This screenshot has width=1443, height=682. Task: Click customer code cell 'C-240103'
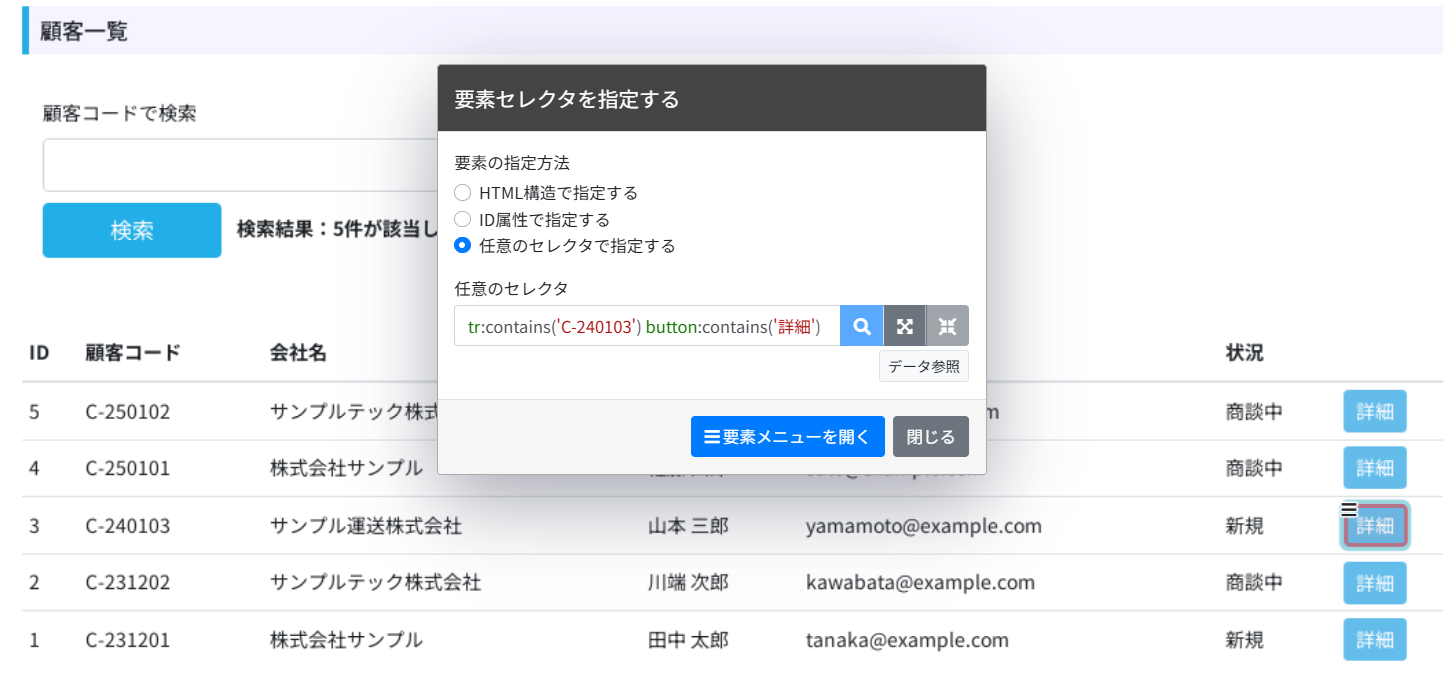(128, 526)
